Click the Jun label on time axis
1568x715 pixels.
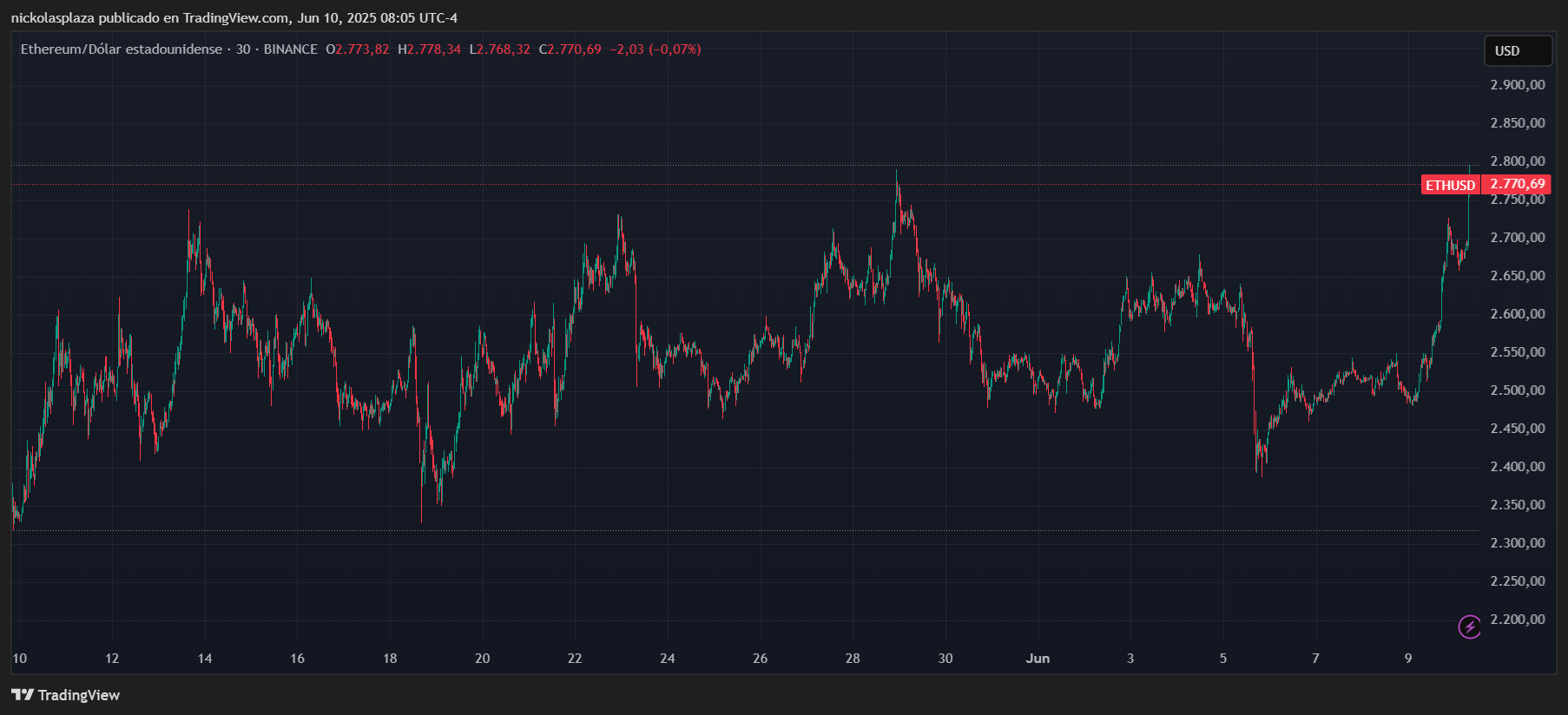[x=1038, y=659]
